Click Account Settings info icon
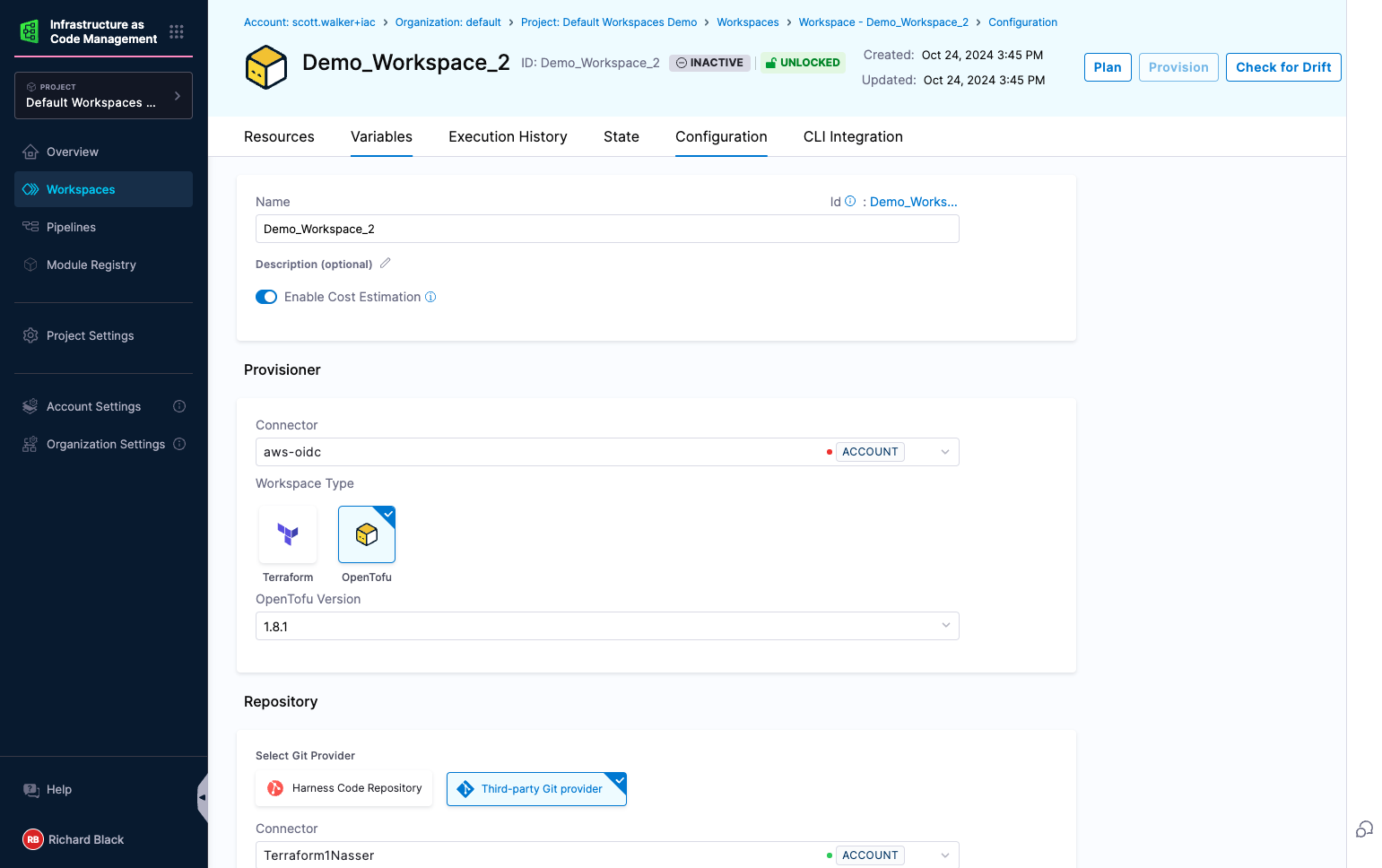Viewport: 1382px width, 868px height. coord(179,406)
